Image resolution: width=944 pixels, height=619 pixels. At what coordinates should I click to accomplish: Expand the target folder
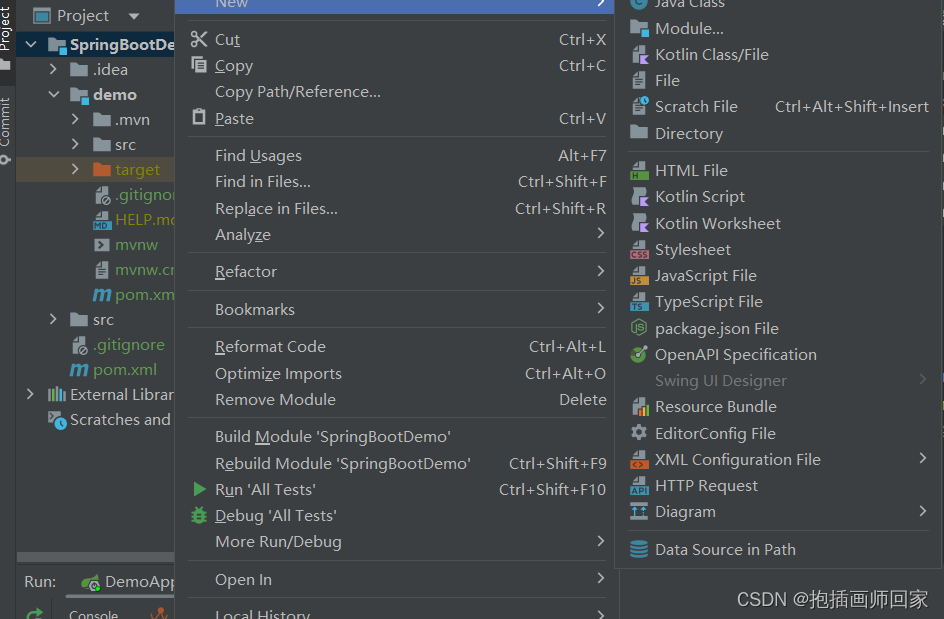tap(75, 170)
